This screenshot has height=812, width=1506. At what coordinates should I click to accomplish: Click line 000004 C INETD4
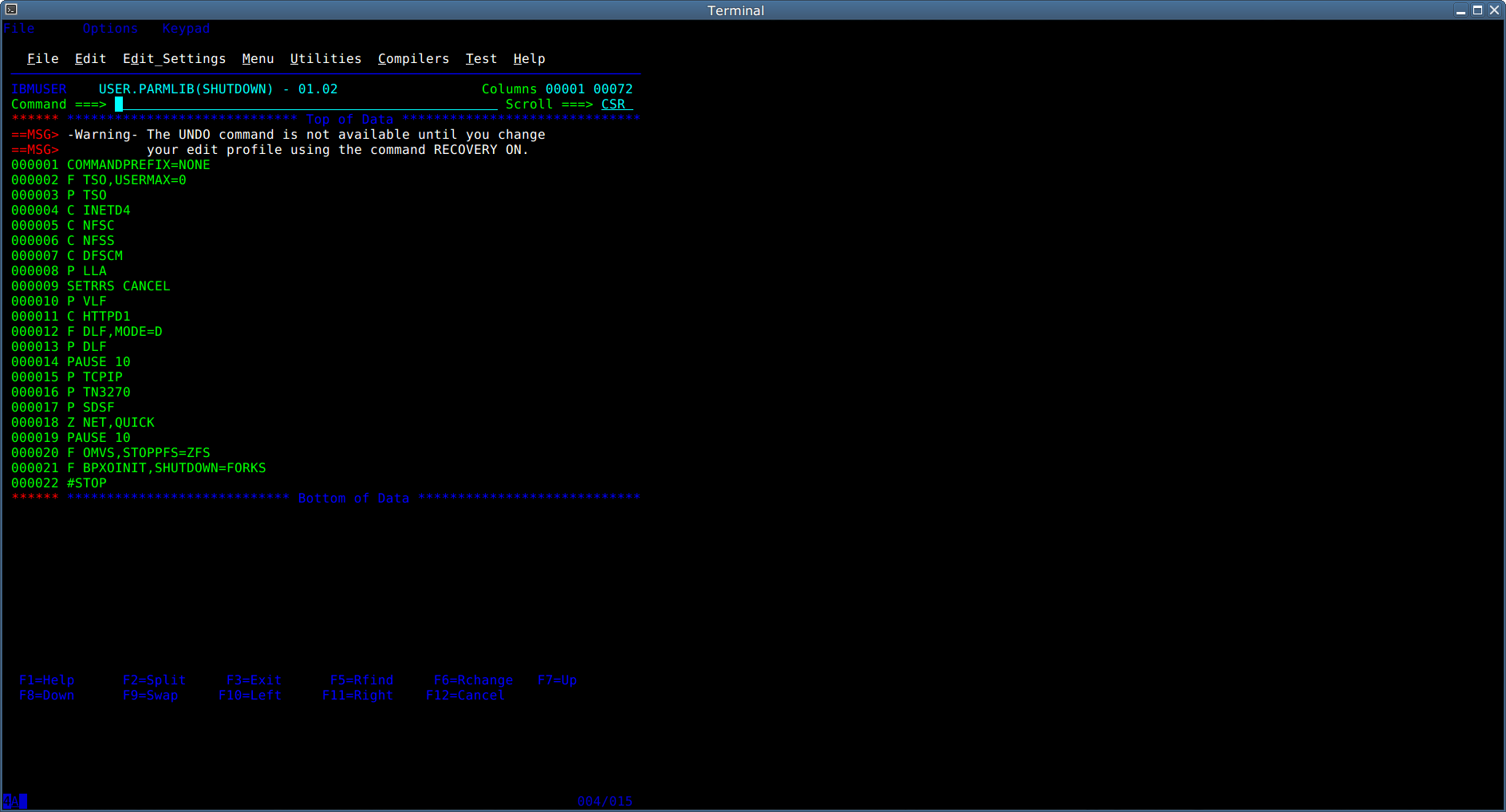[71, 211]
